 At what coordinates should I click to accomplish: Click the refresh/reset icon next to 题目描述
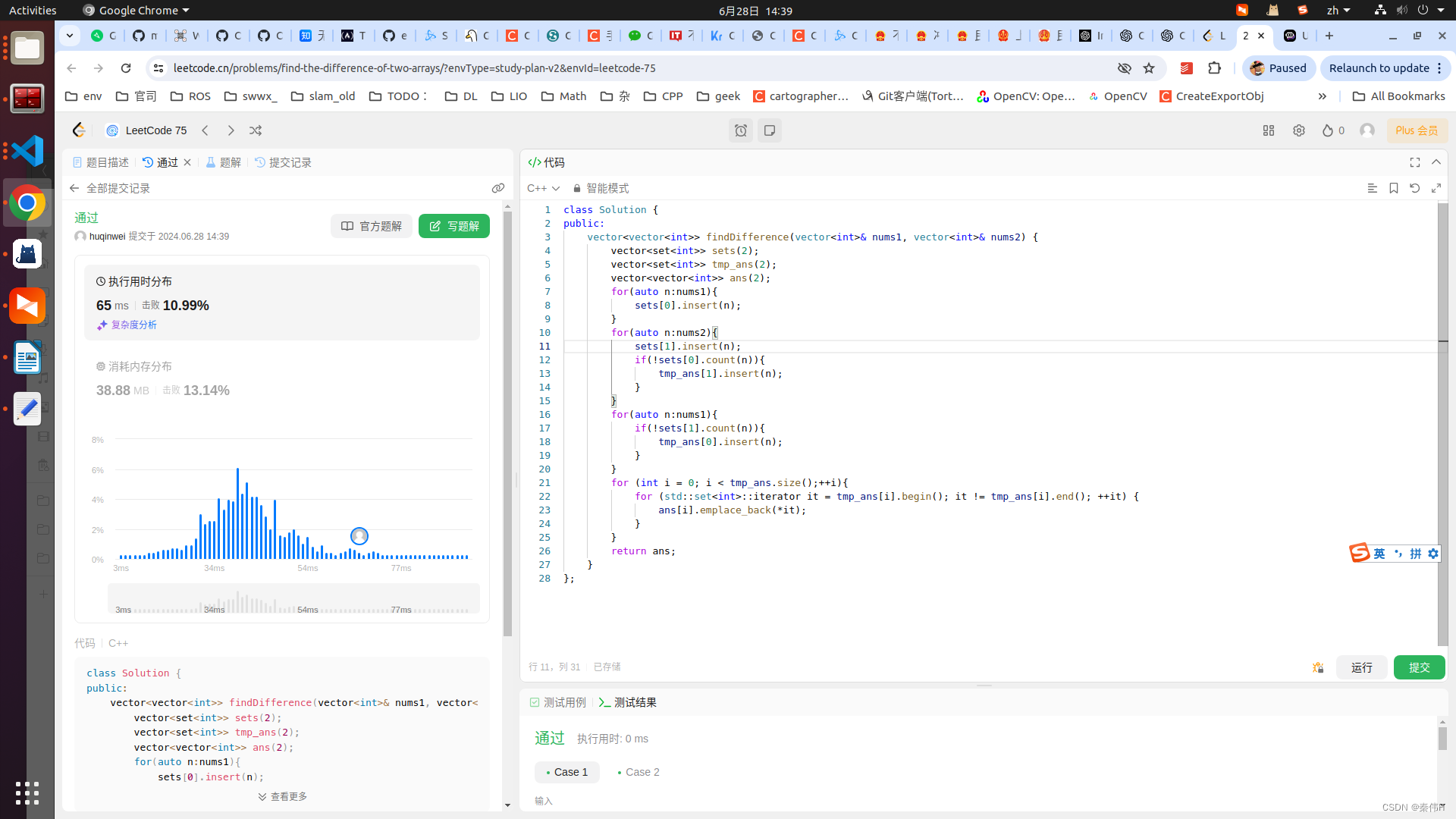tap(148, 162)
